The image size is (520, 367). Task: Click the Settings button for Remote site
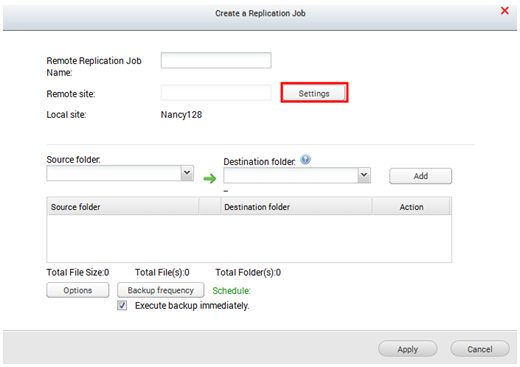pos(314,93)
